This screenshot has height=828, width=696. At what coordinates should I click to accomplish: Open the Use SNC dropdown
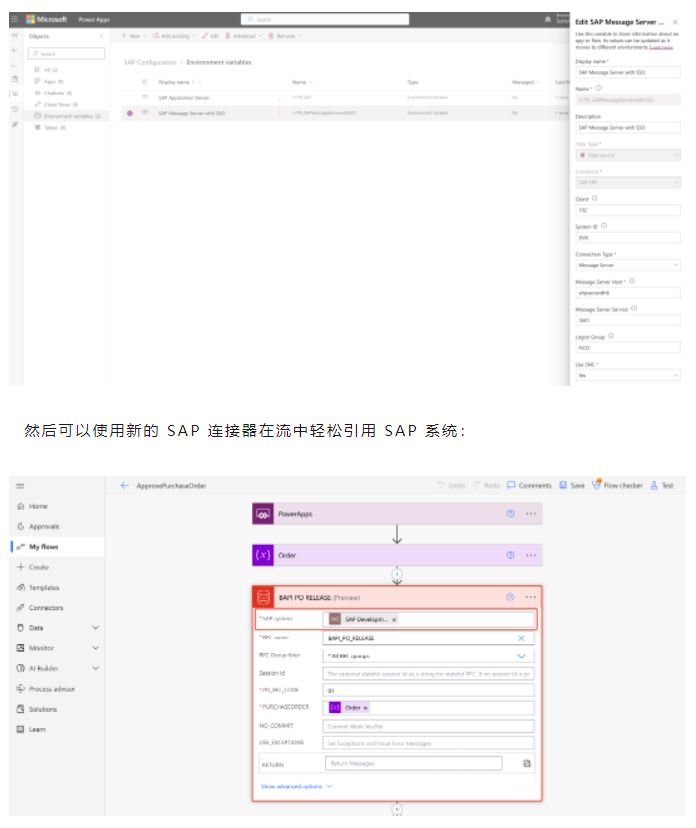click(x=627, y=375)
